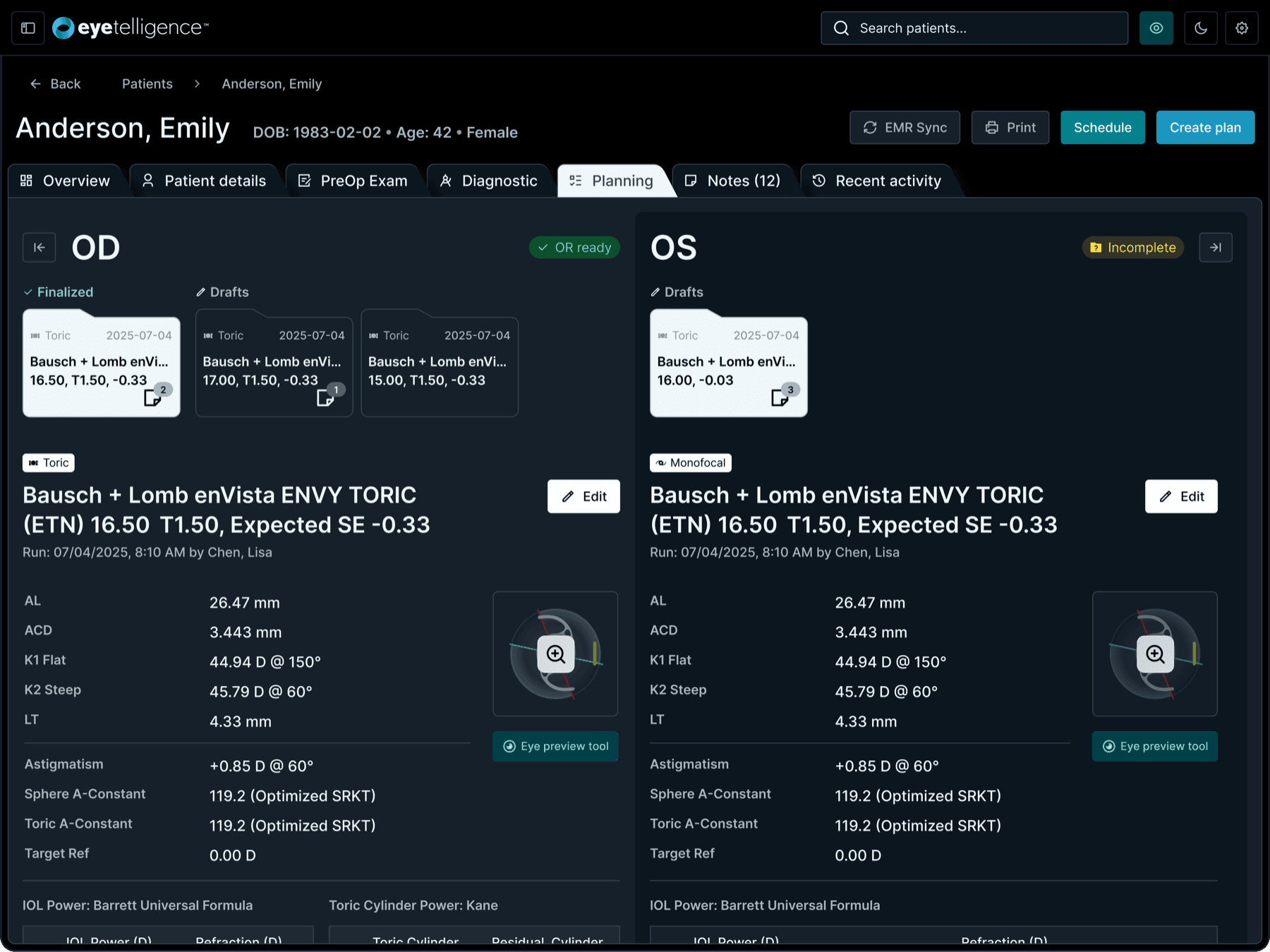Collapse the OD panel with arrow icon

[x=39, y=248]
